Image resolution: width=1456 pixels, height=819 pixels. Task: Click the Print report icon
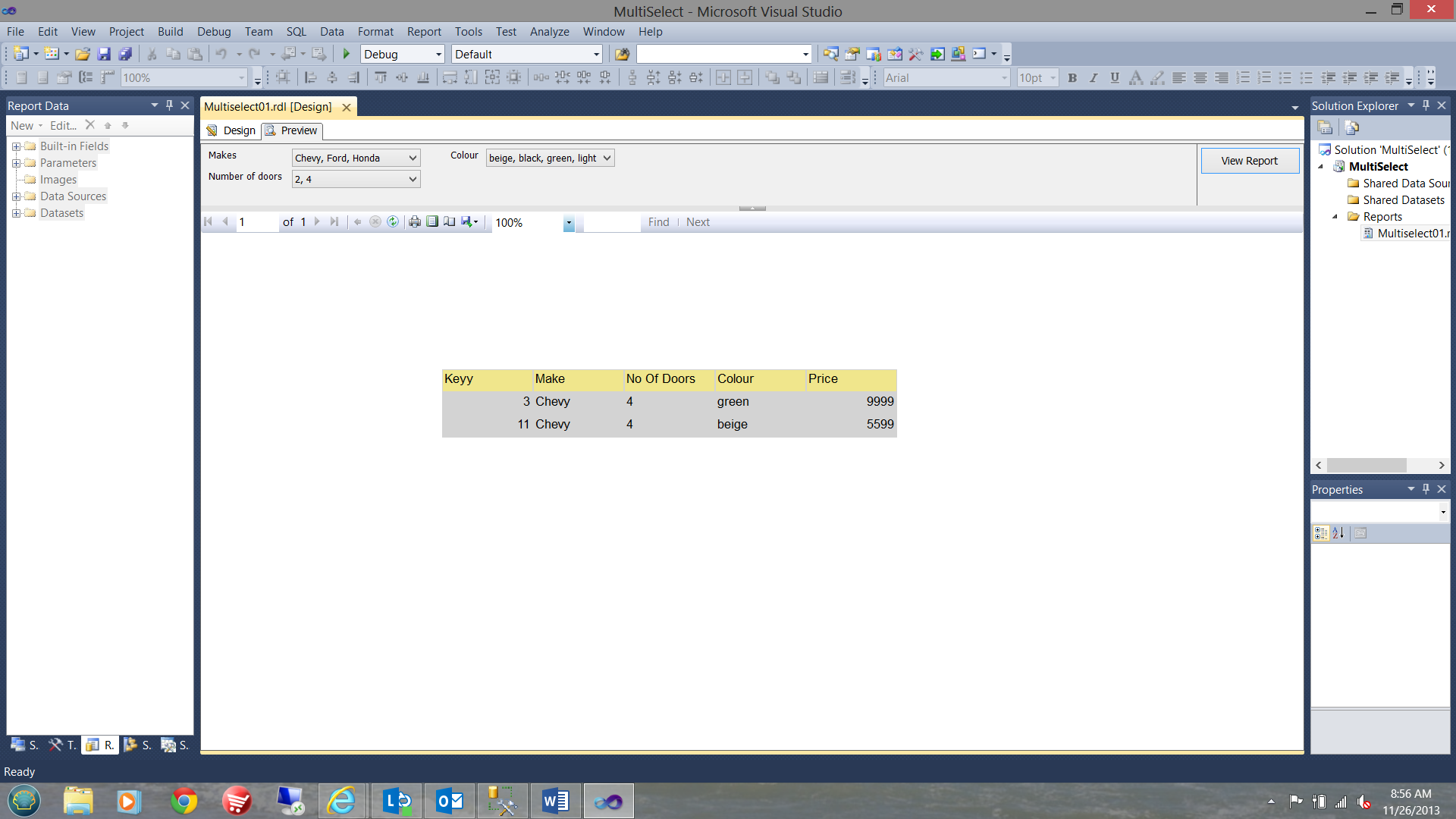pos(415,222)
